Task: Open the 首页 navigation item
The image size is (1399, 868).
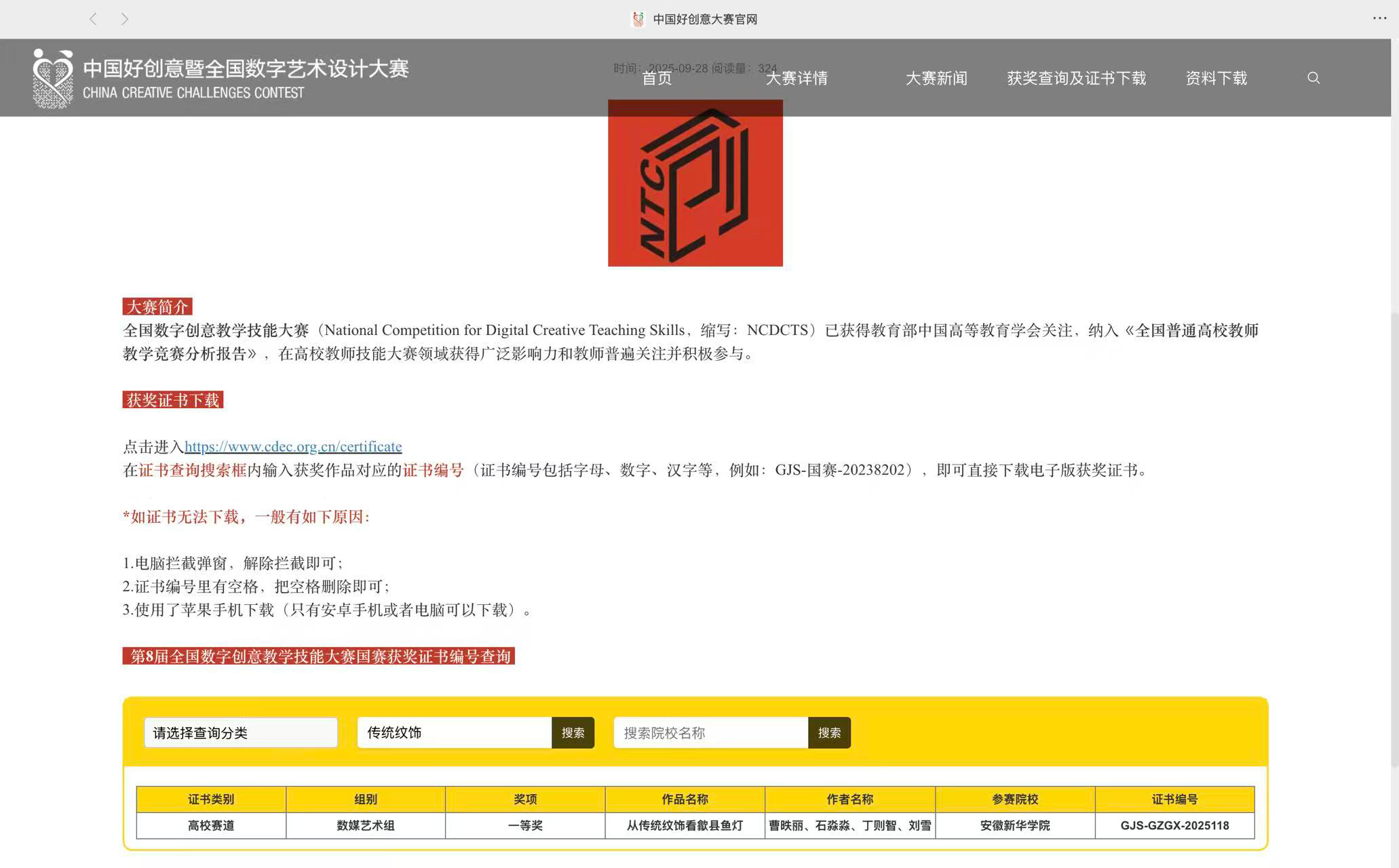Action: [657, 79]
